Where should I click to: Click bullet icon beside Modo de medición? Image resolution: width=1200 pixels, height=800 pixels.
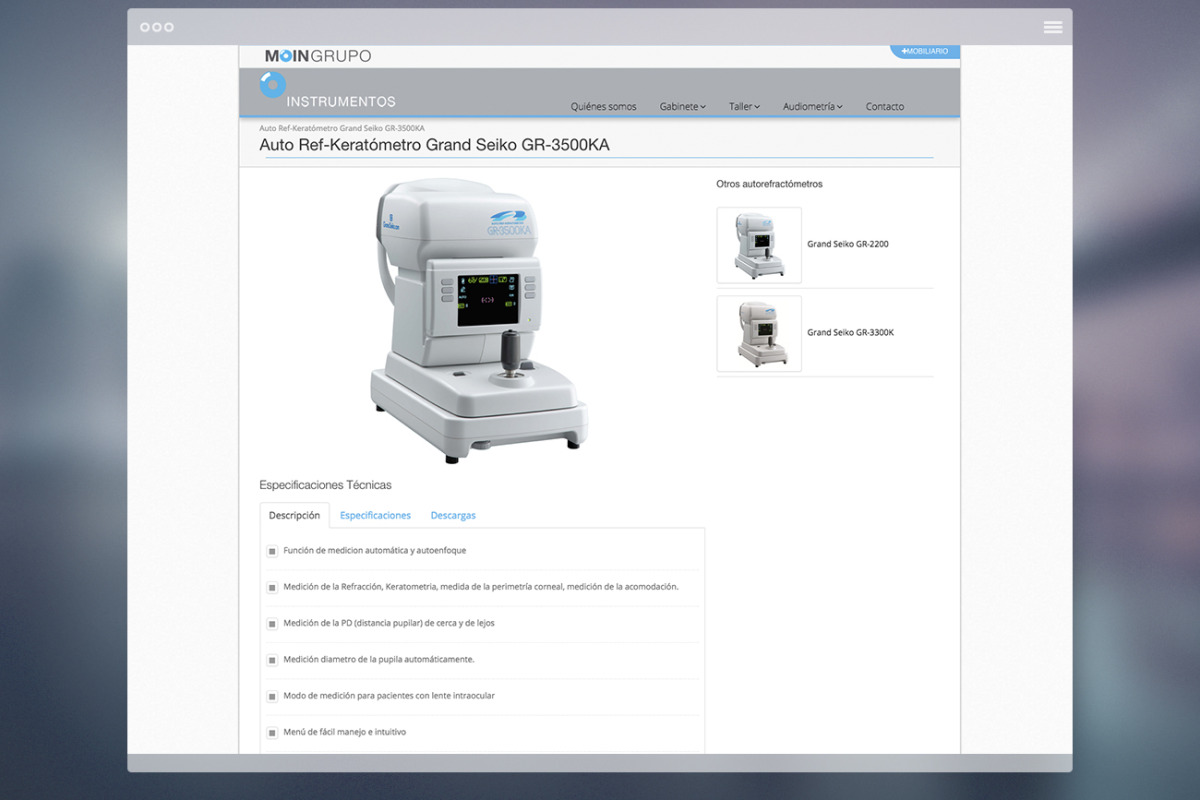point(272,696)
